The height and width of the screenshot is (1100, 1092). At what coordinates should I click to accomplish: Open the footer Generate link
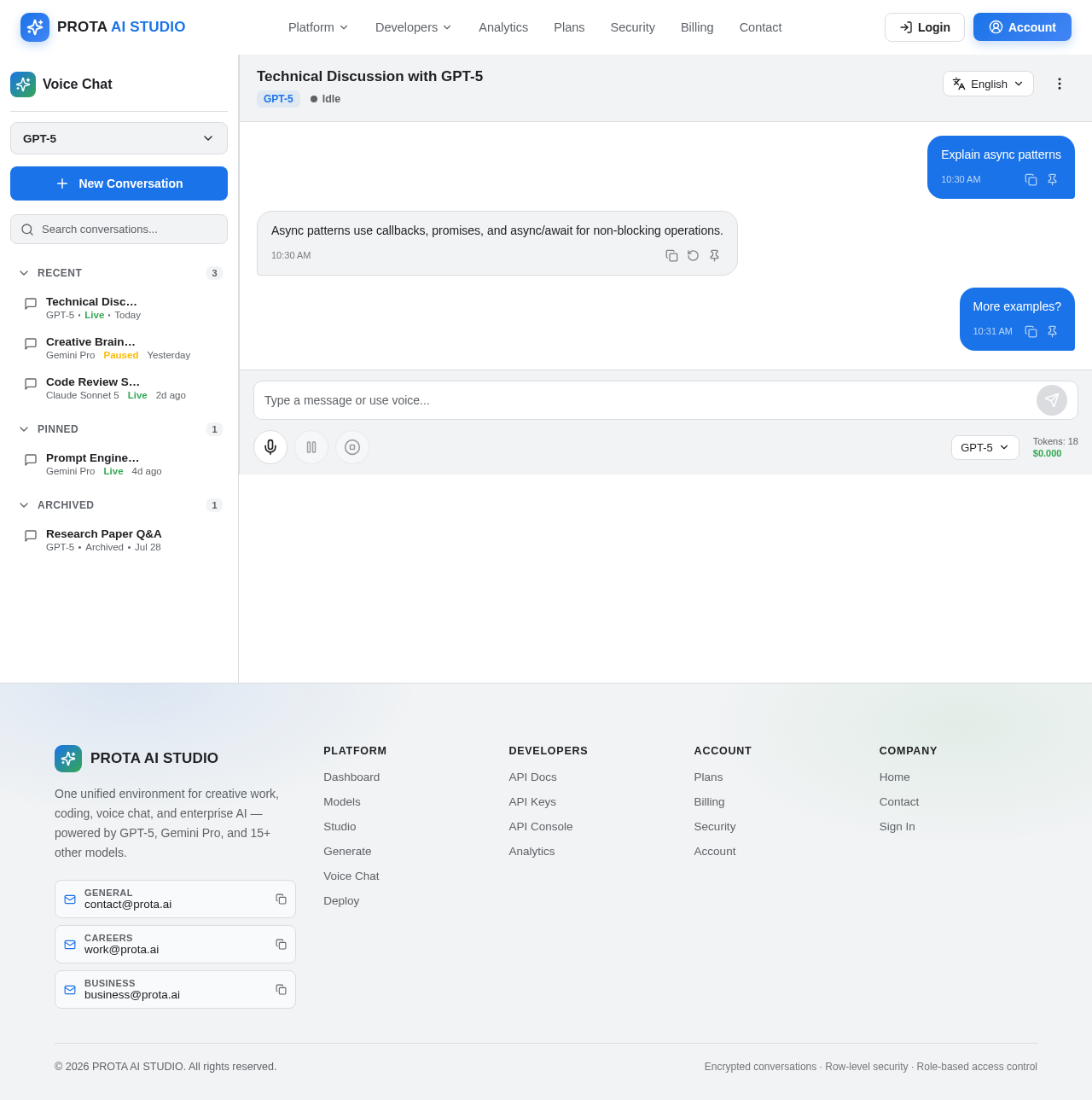click(x=347, y=852)
